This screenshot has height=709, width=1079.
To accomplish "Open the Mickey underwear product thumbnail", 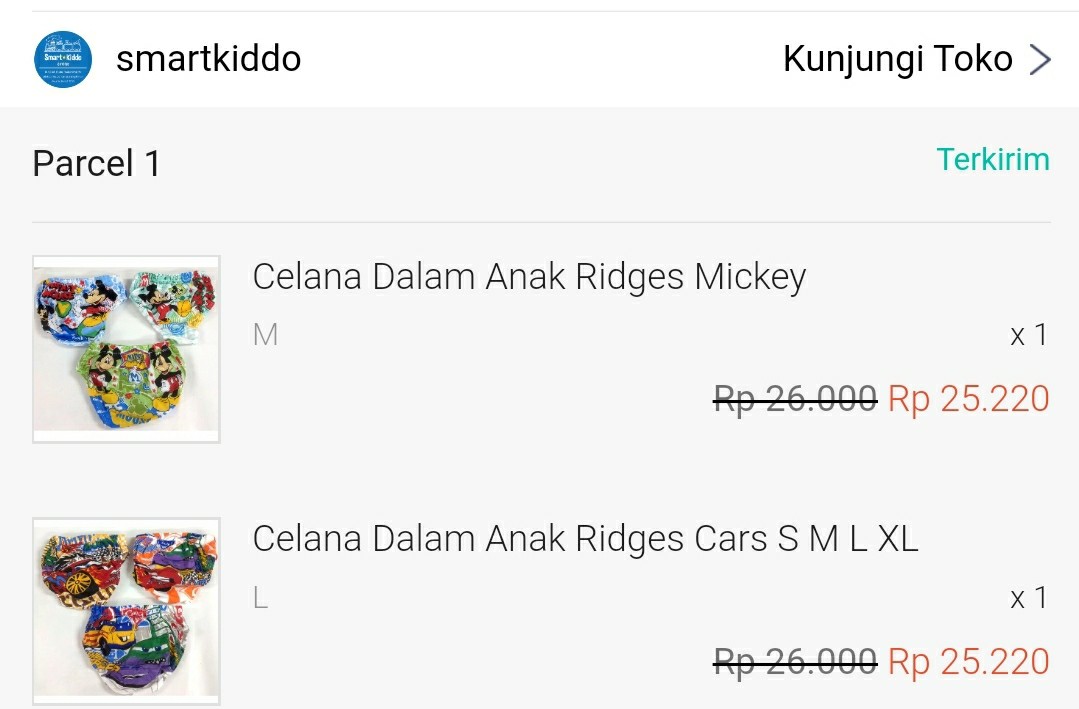I will (x=126, y=349).
